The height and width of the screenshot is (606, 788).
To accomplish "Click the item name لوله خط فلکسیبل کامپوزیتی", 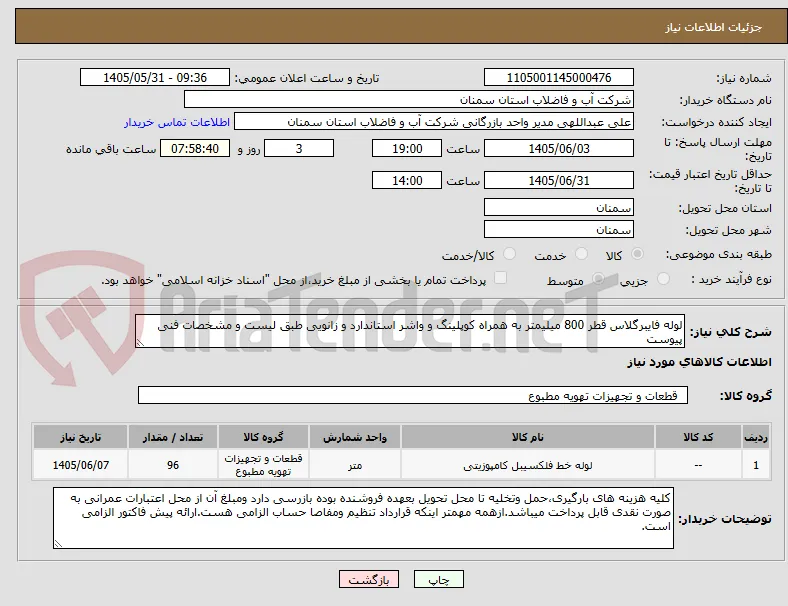I will (x=528, y=465).
